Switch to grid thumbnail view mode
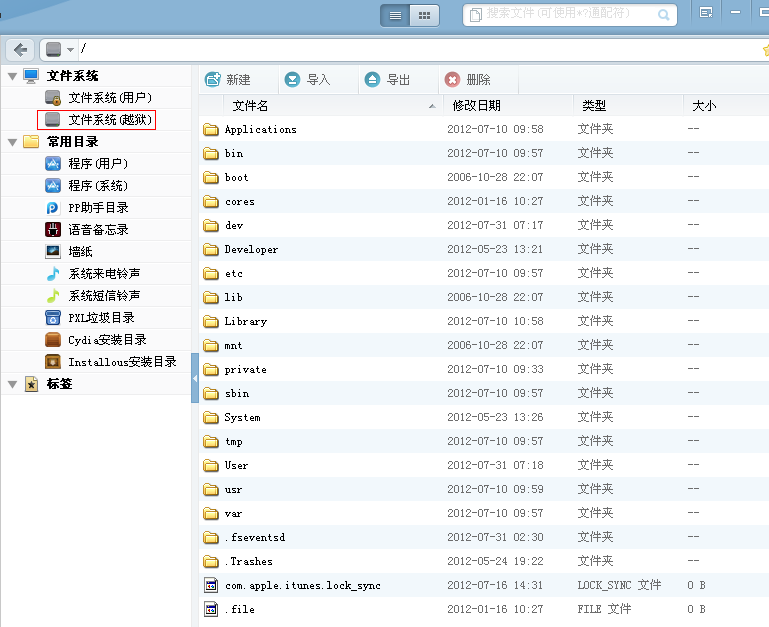769x627 pixels. tap(425, 15)
